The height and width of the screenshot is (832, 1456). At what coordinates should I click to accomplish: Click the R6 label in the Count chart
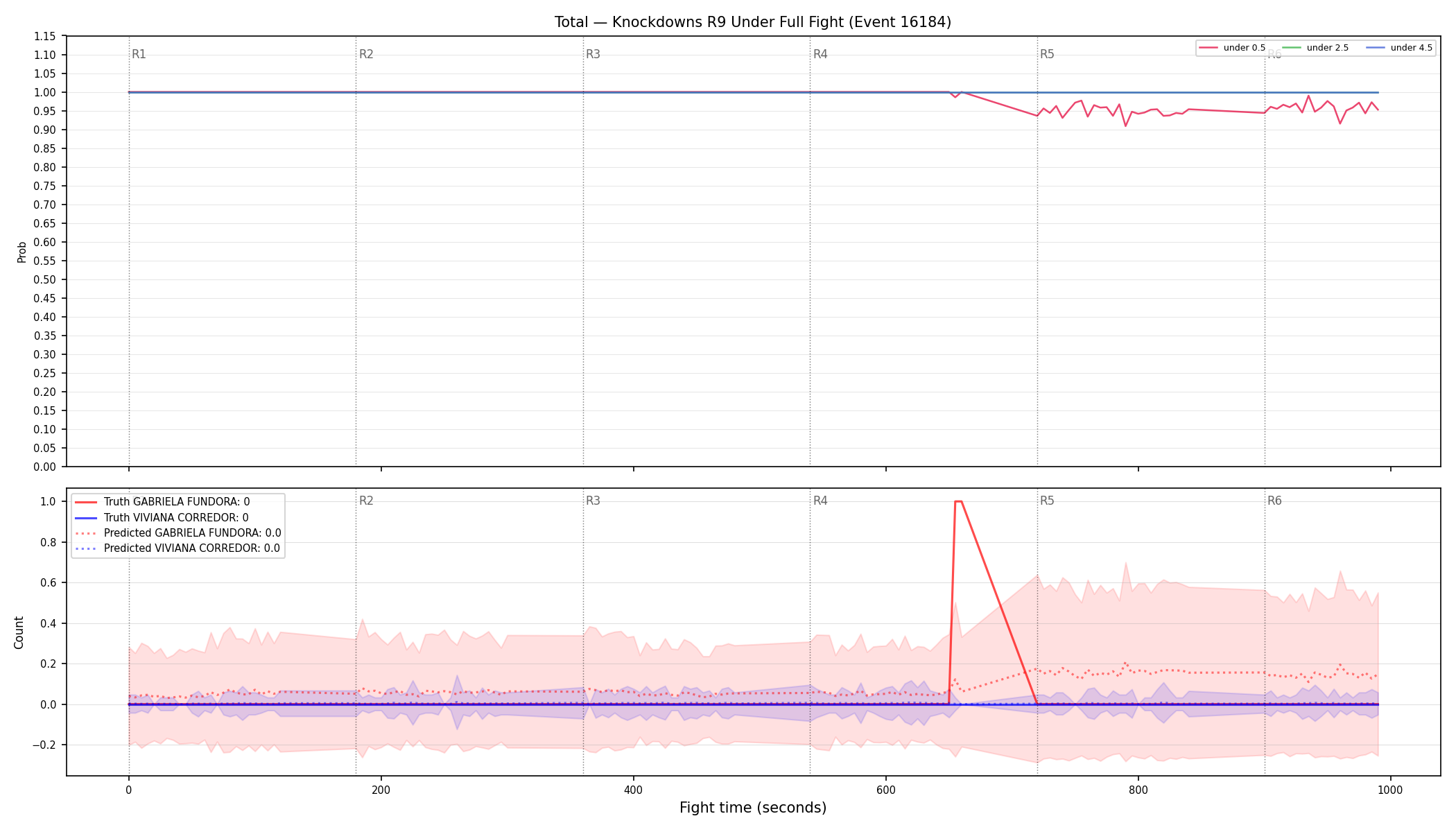coord(1274,501)
